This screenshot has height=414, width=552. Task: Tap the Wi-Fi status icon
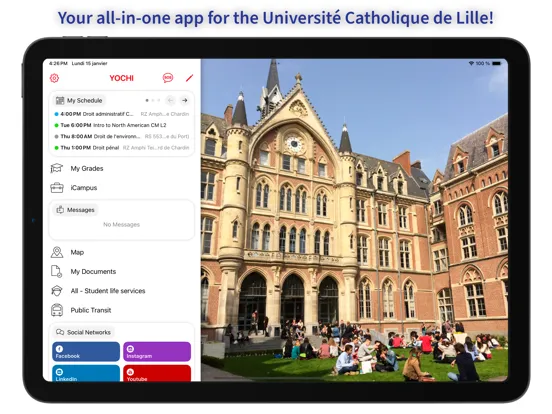(471, 63)
